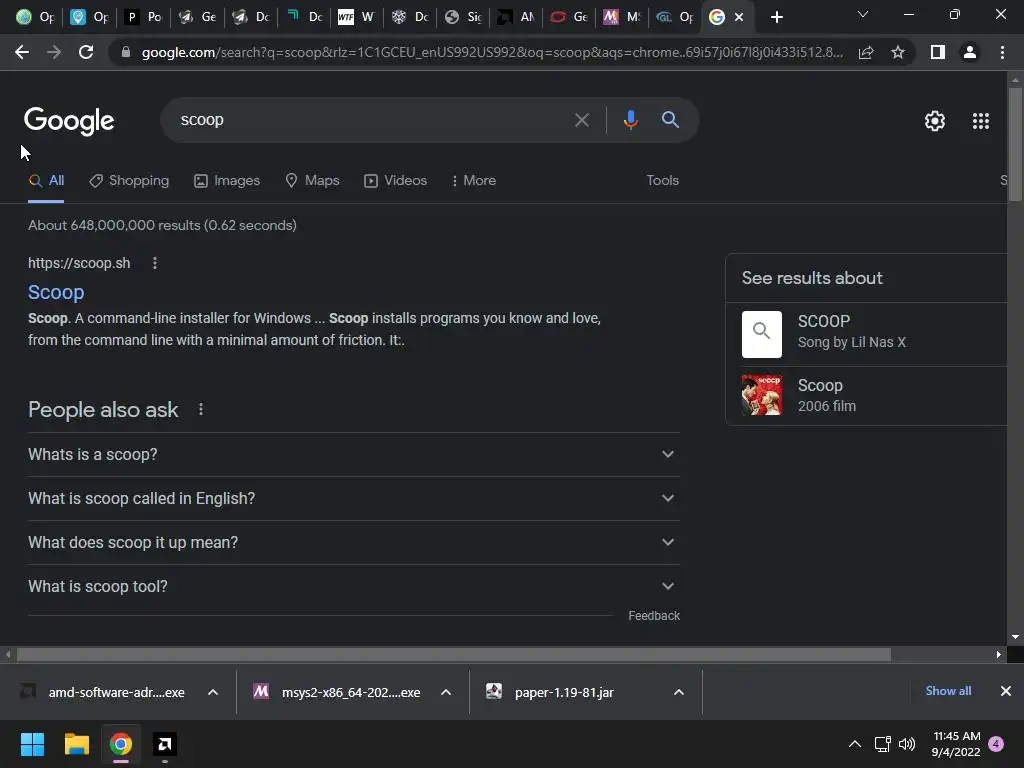Show hidden system tray icons

point(854,744)
